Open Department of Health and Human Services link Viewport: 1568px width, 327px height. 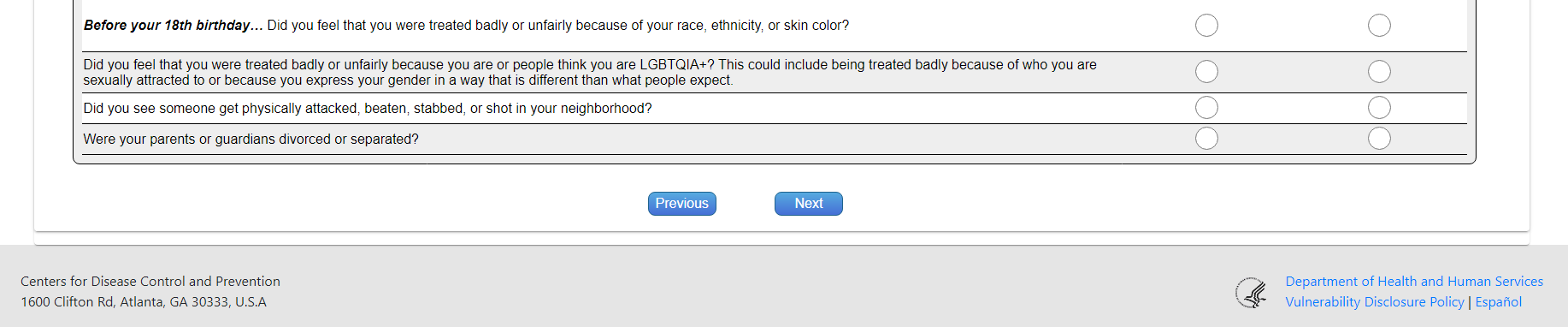pyautogui.click(x=1414, y=282)
